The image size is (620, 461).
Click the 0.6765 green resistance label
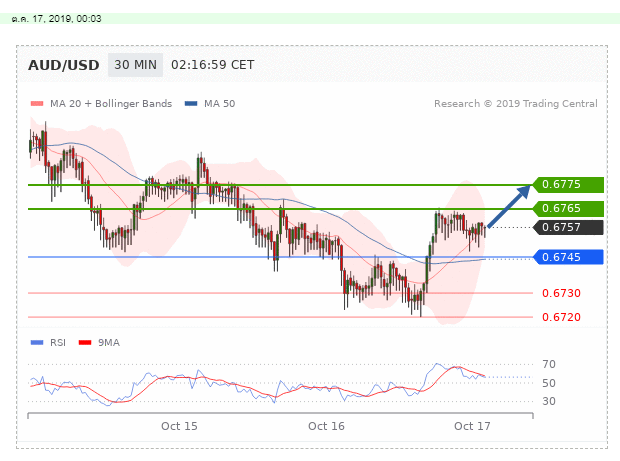pyautogui.click(x=568, y=208)
